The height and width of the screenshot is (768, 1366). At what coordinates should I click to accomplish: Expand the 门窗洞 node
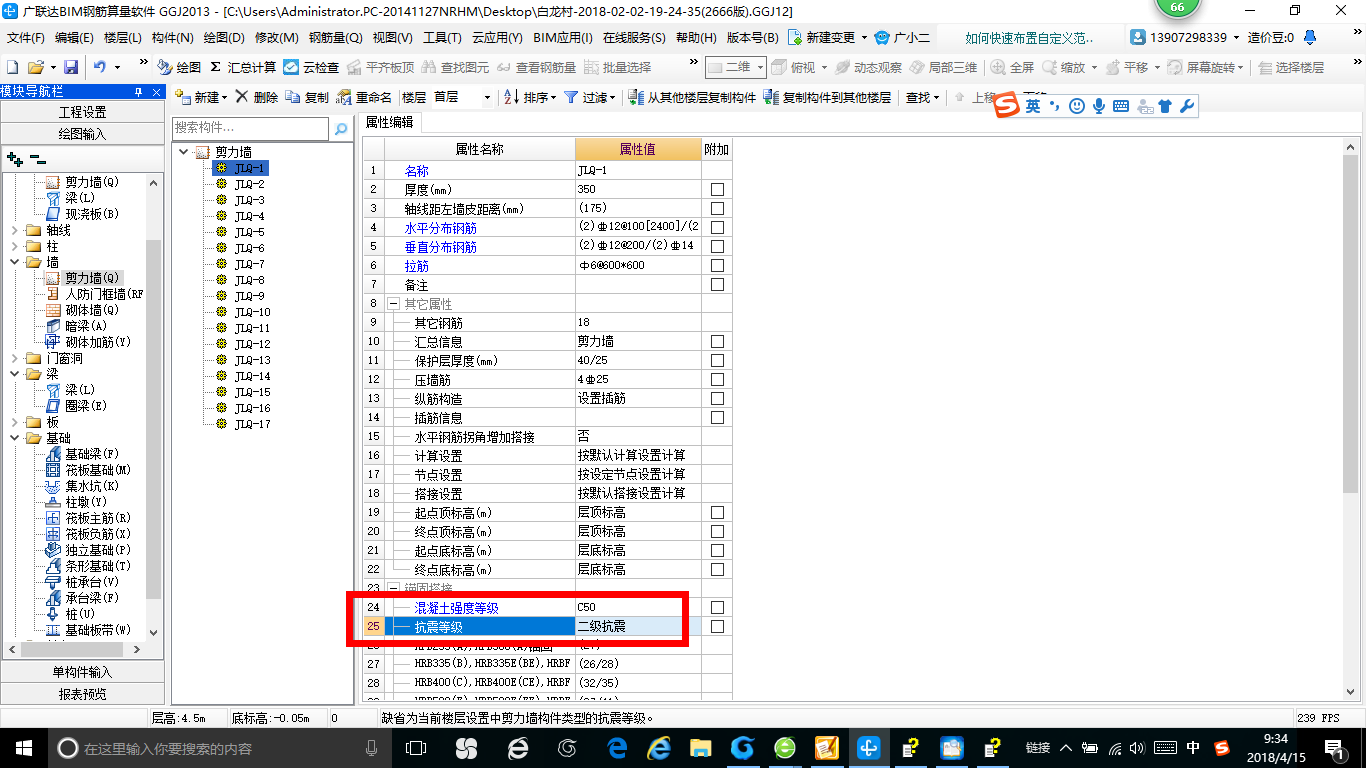(x=16, y=358)
